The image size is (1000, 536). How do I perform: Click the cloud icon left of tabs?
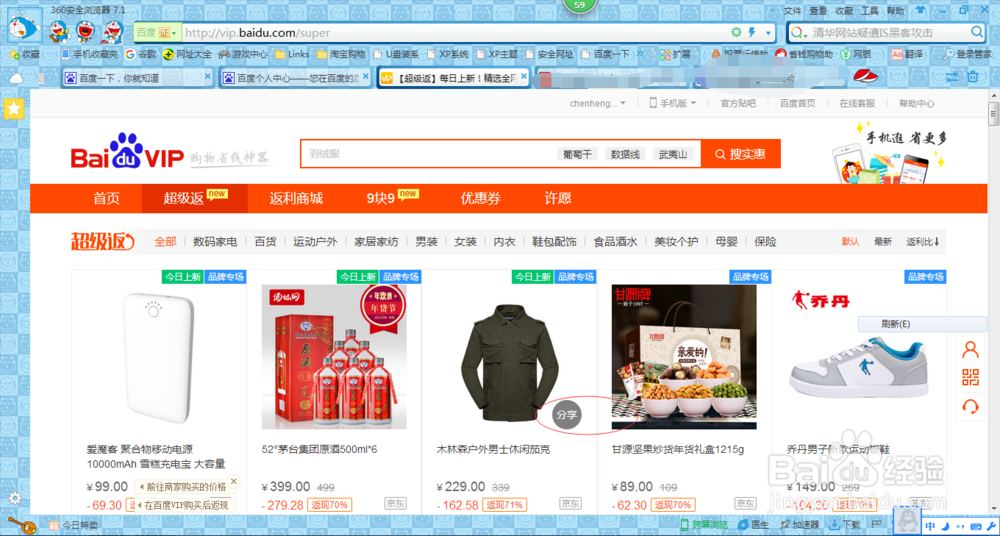16,78
